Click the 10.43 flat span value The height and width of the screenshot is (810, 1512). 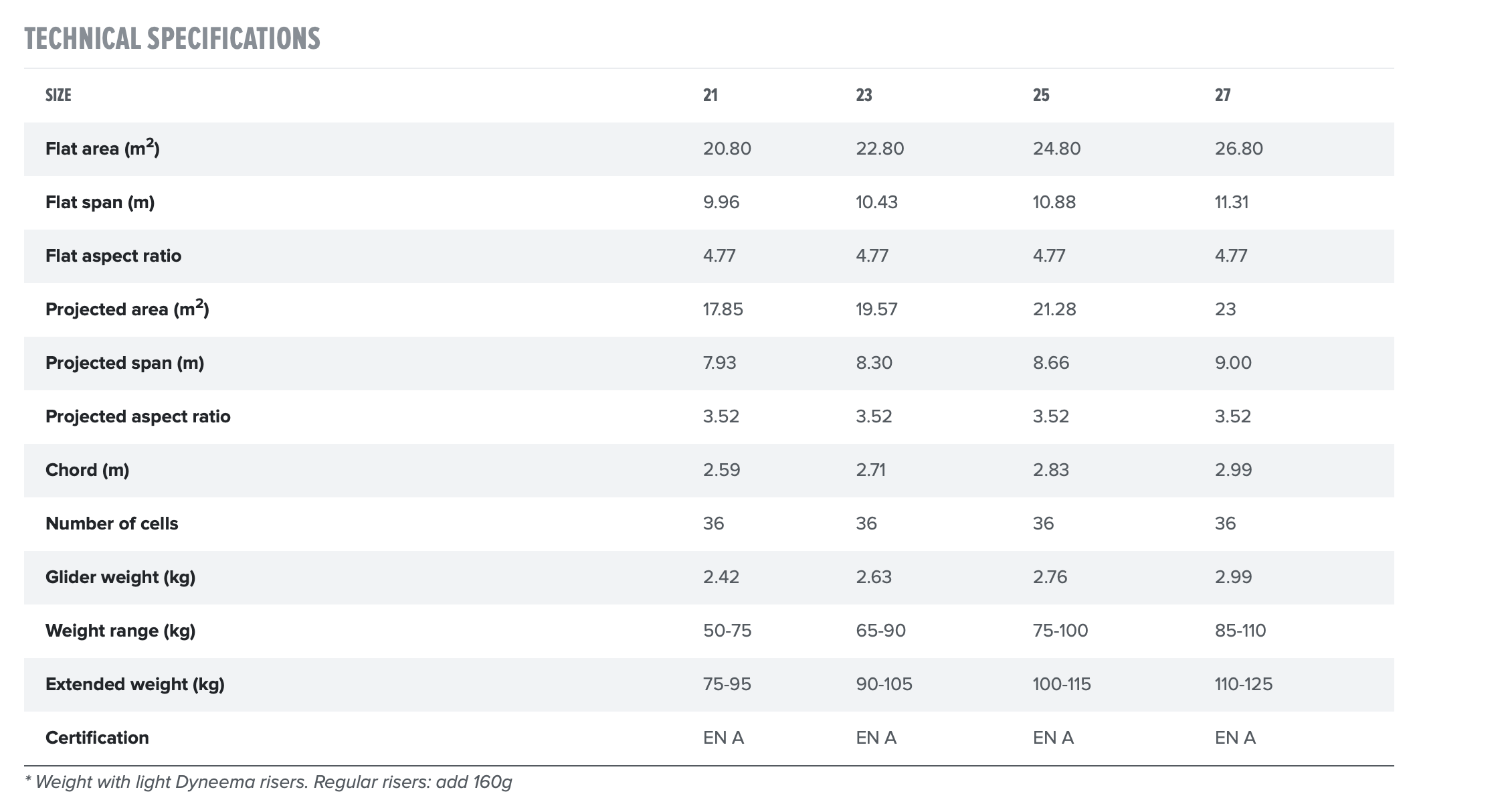point(876,202)
